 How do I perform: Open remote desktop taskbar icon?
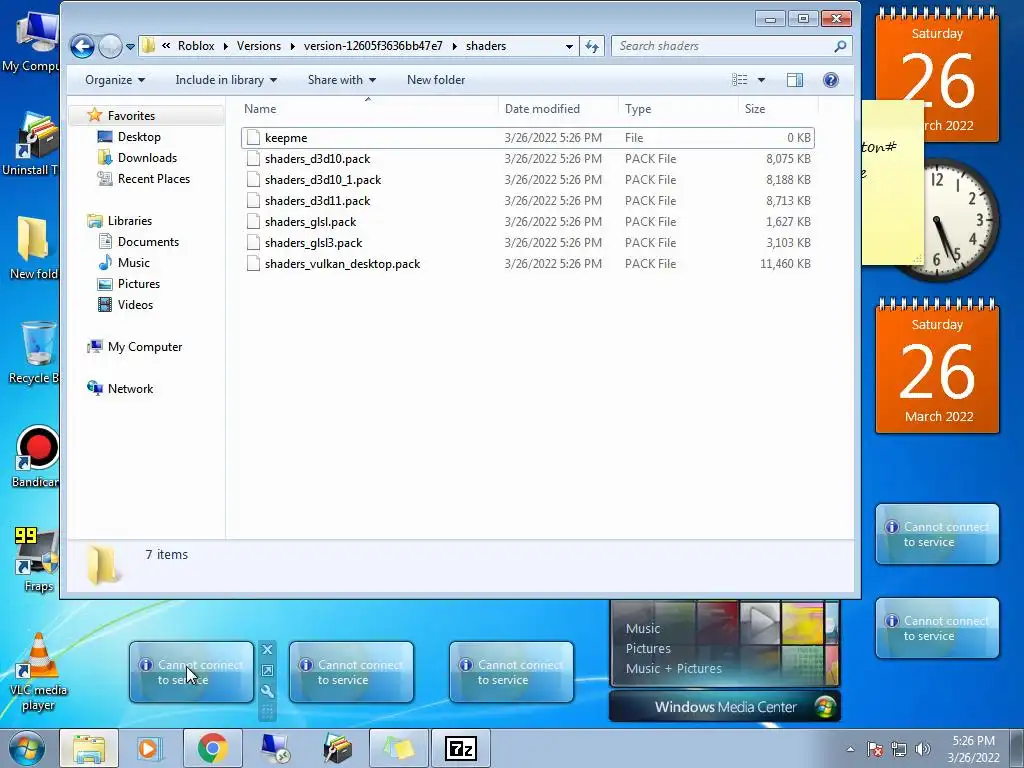(x=275, y=749)
